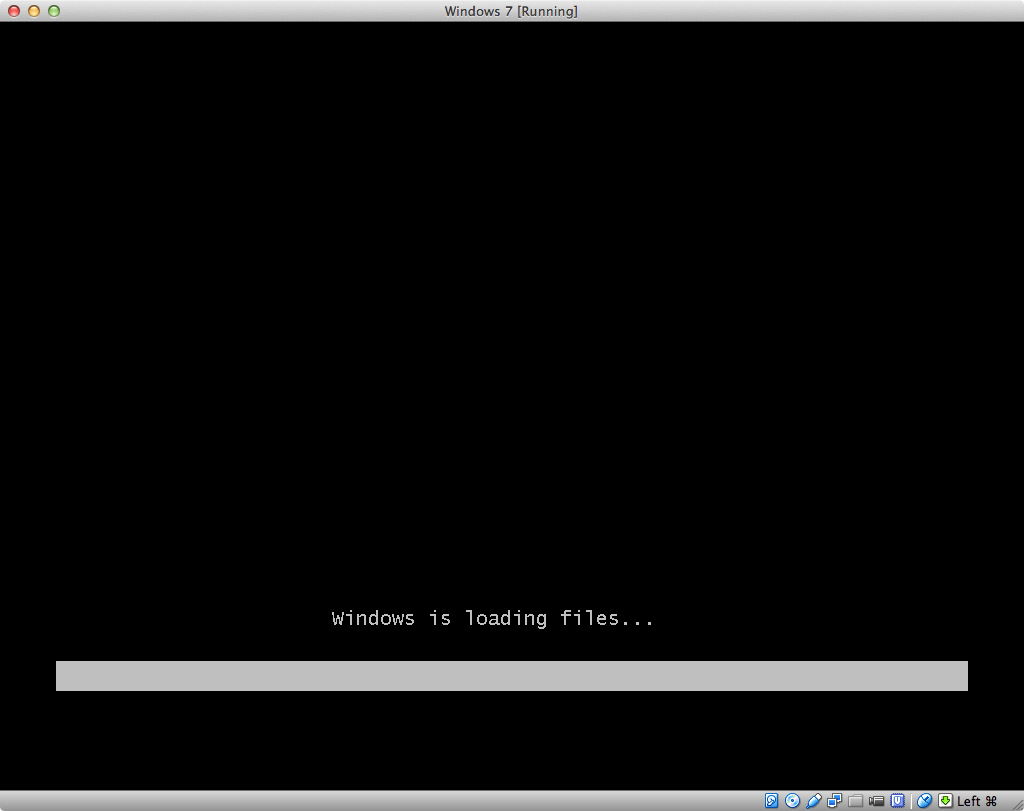Click the Windows 7 [Running] title bar
This screenshot has height=811, width=1024.
(x=512, y=11)
